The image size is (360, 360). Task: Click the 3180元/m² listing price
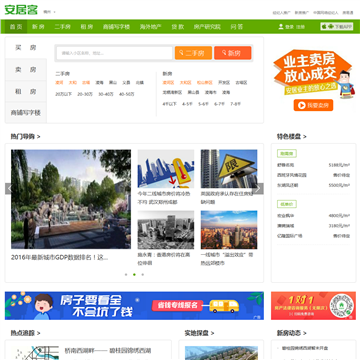point(339,226)
